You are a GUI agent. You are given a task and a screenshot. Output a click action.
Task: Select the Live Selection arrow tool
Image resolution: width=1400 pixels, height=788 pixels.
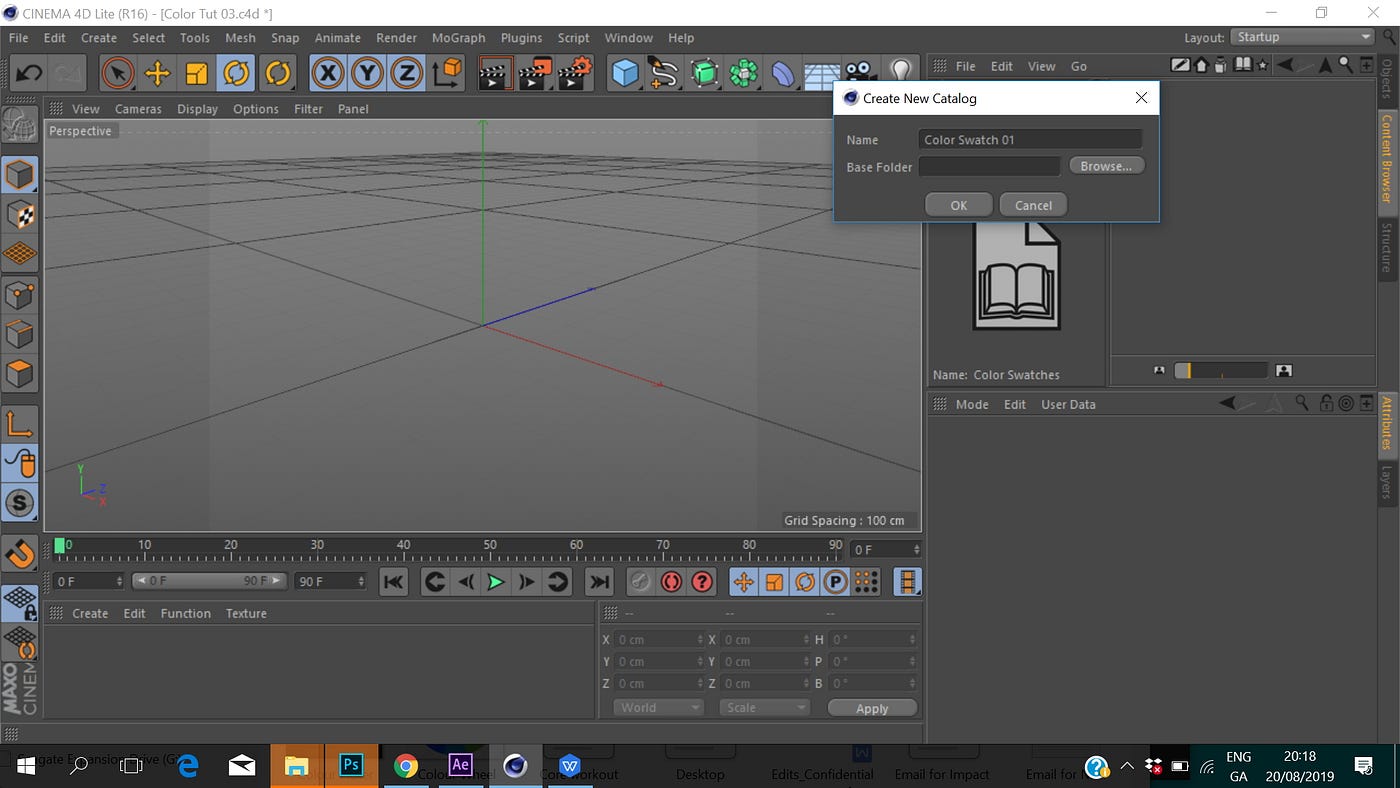pyautogui.click(x=117, y=73)
